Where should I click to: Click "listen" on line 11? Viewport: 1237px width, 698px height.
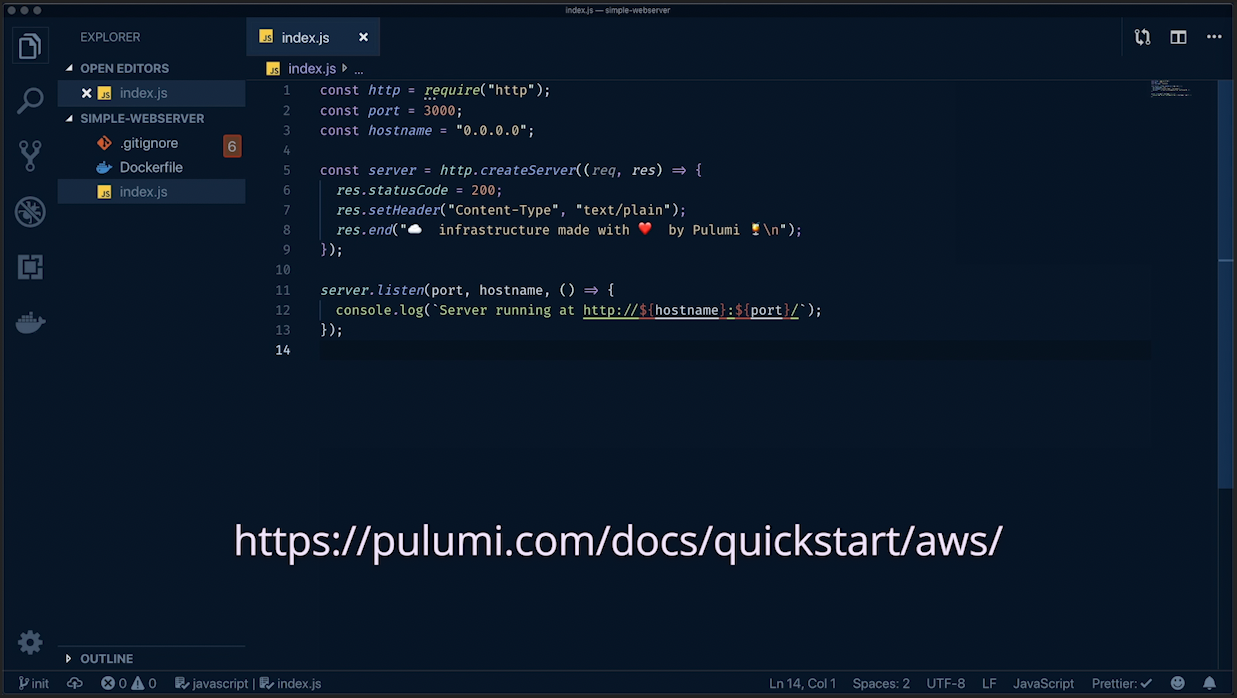399,290
